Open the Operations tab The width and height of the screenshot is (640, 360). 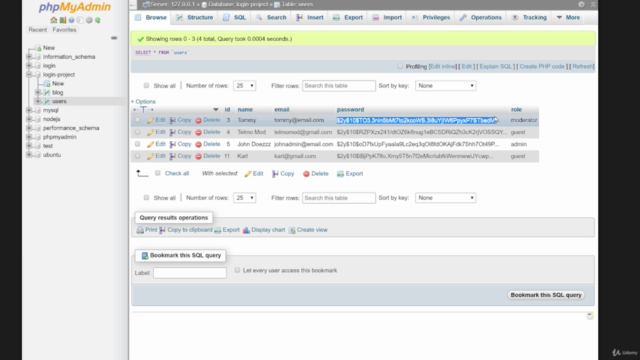coord(481,18)
